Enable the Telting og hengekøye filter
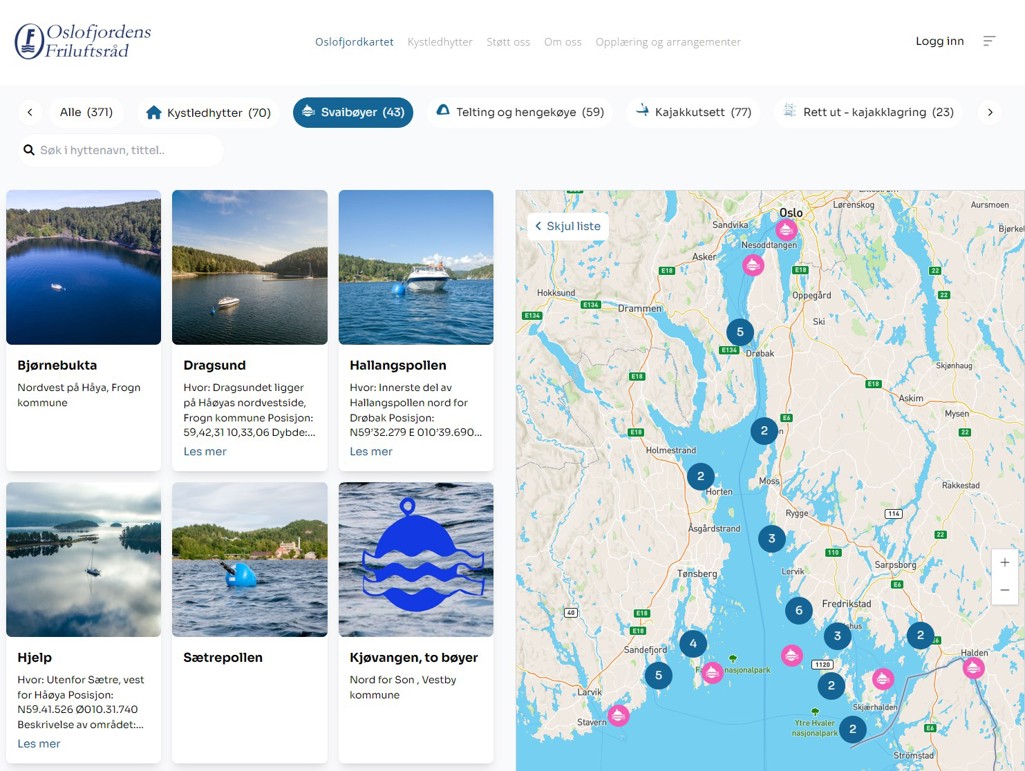Viewport: 1025px width, 771px height. tap(520, 112)
